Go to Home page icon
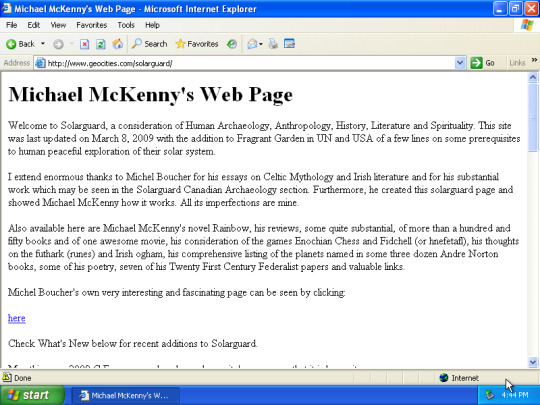The image size is (540, 405). click(x=117, y=44)
